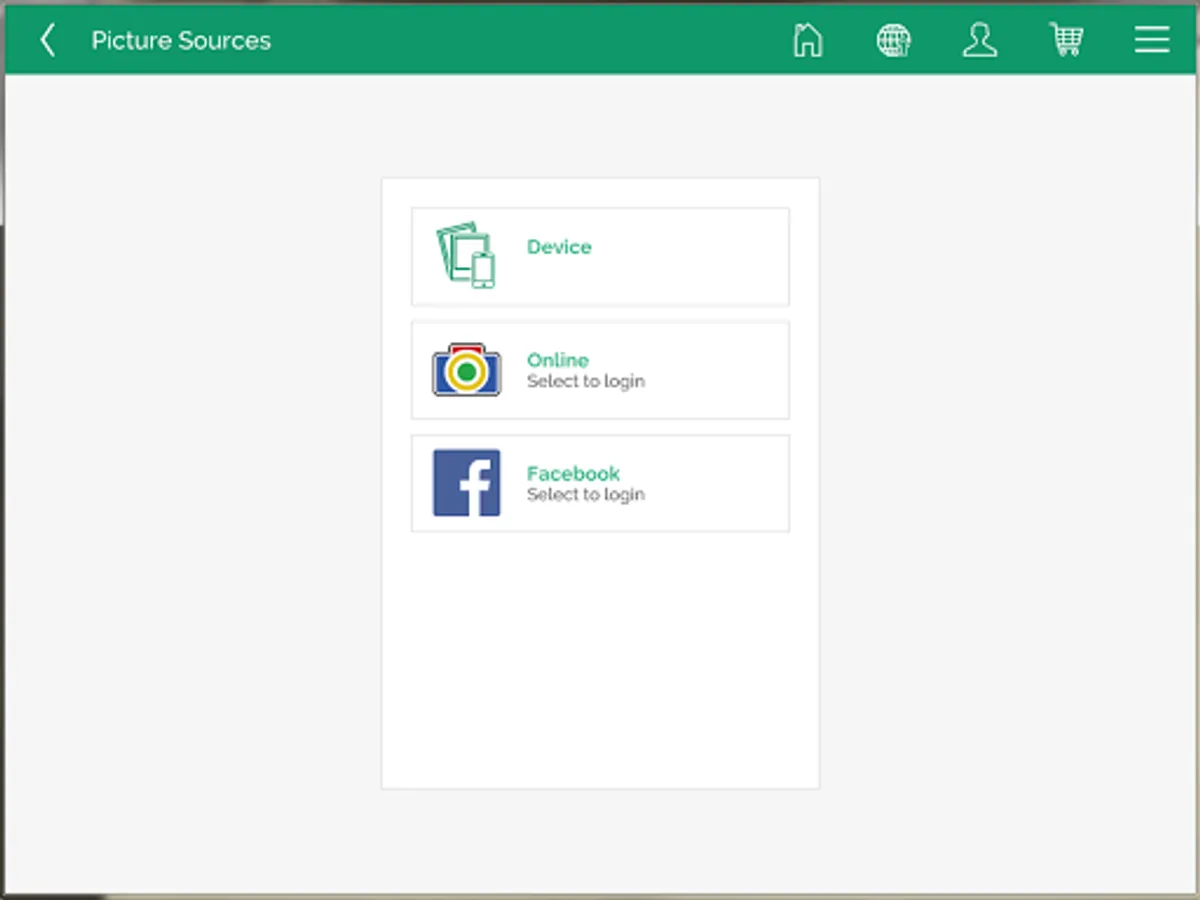Image resolution: width=1200 pixels, height=900 pixels.
Task: Open the Home icon in header
Action: click(x=808, y=40)
